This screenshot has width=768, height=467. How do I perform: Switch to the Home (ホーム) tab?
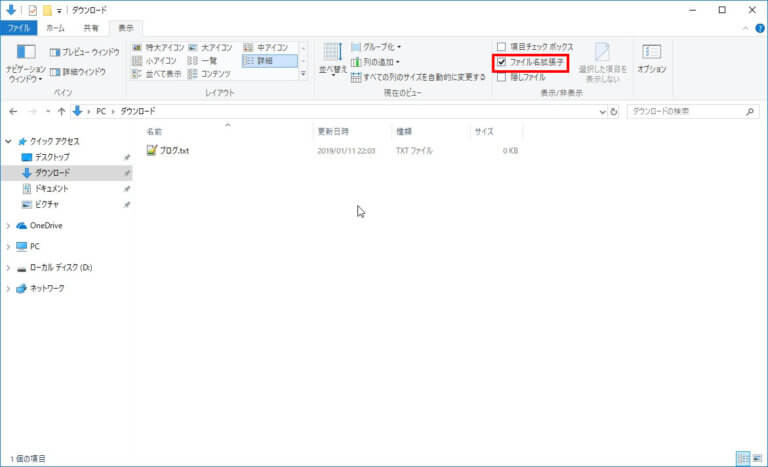(55, 28)
